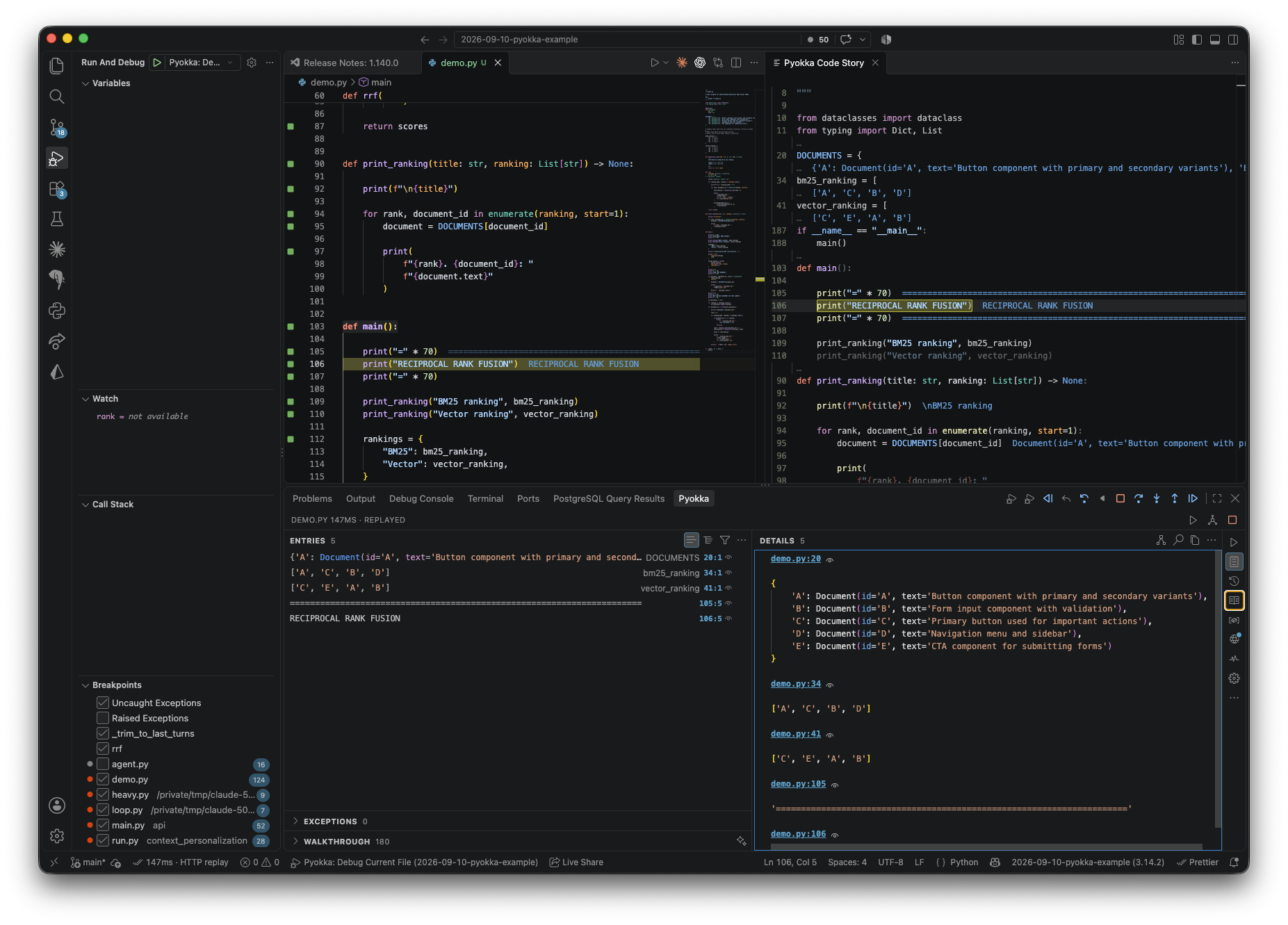This screenshot has height=925, width=1288.
Task: Disable the demo.py breakpoint checkbox
Action: [x=103, y=779]
